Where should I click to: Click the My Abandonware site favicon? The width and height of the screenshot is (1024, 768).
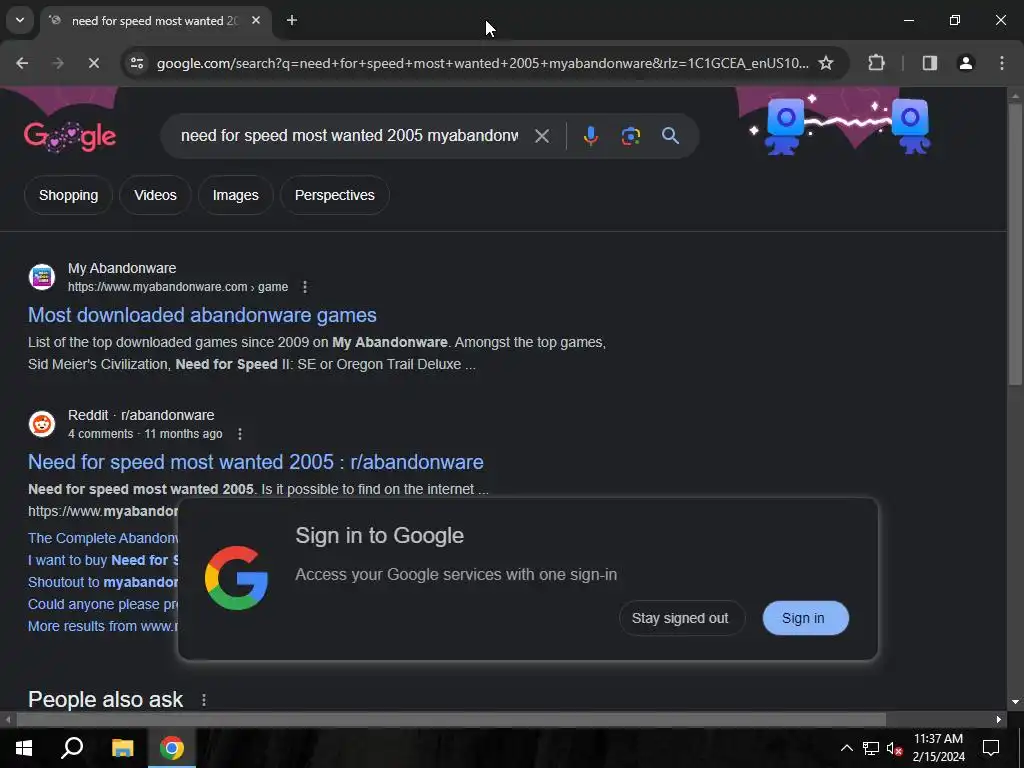(42, 276)
